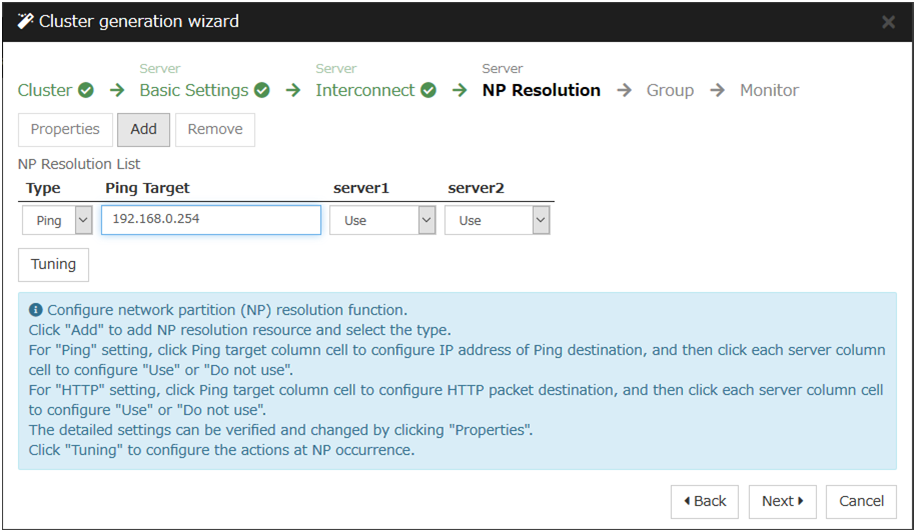Click the arrow between Group and Monitor

click(717, 90)
